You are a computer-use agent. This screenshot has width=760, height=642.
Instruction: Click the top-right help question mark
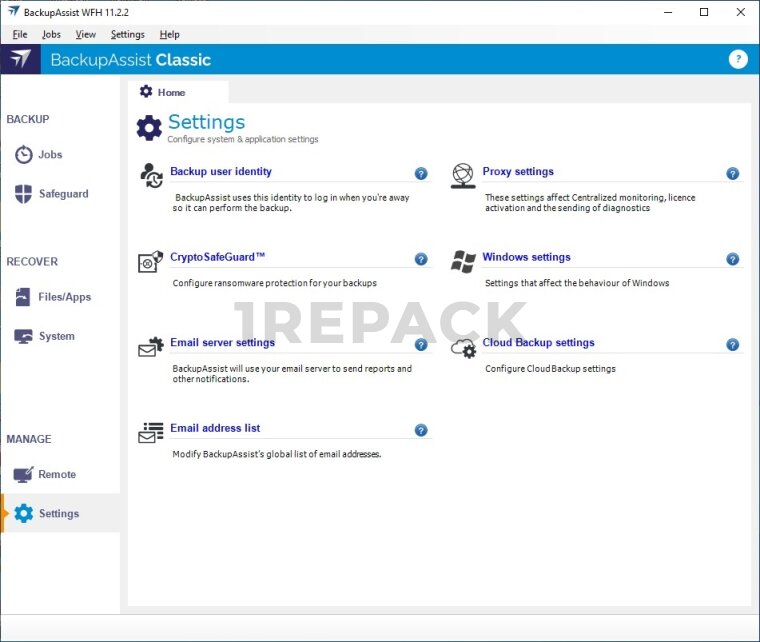[738, 59]
